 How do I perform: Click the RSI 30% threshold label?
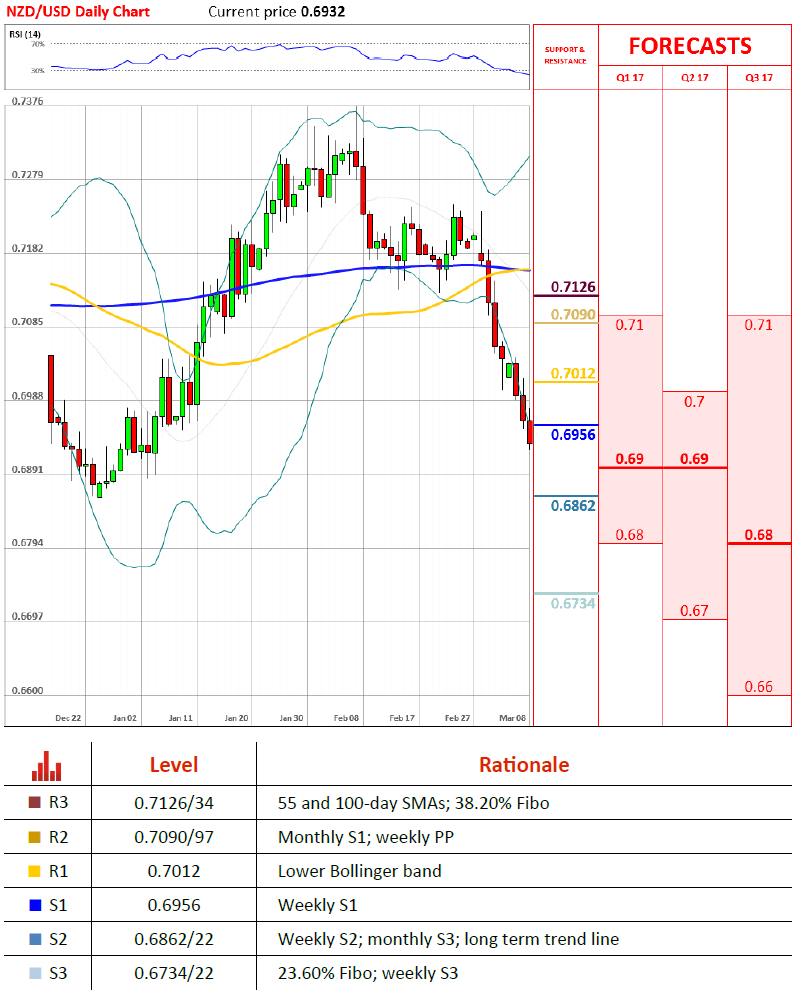[x=38, y=70]
